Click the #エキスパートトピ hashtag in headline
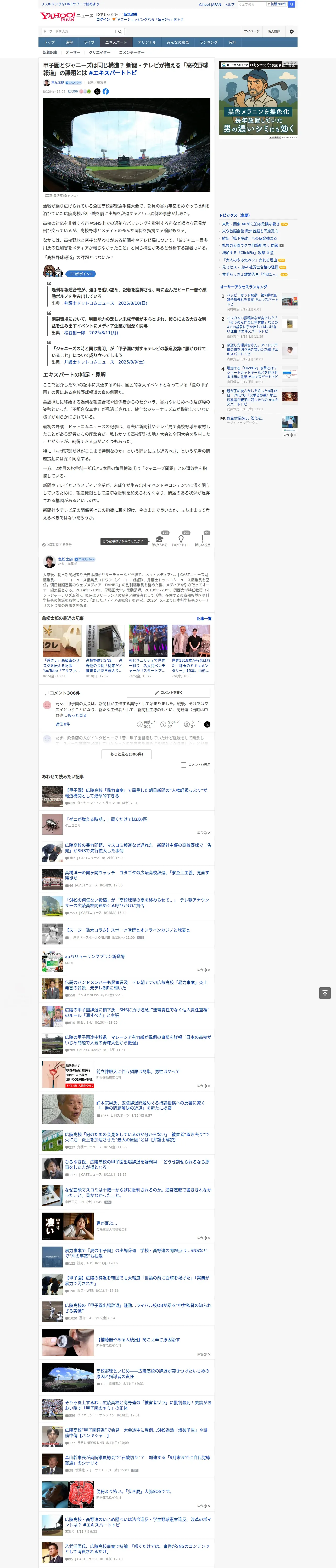The image size is (336, 1568). coord(112,73)
